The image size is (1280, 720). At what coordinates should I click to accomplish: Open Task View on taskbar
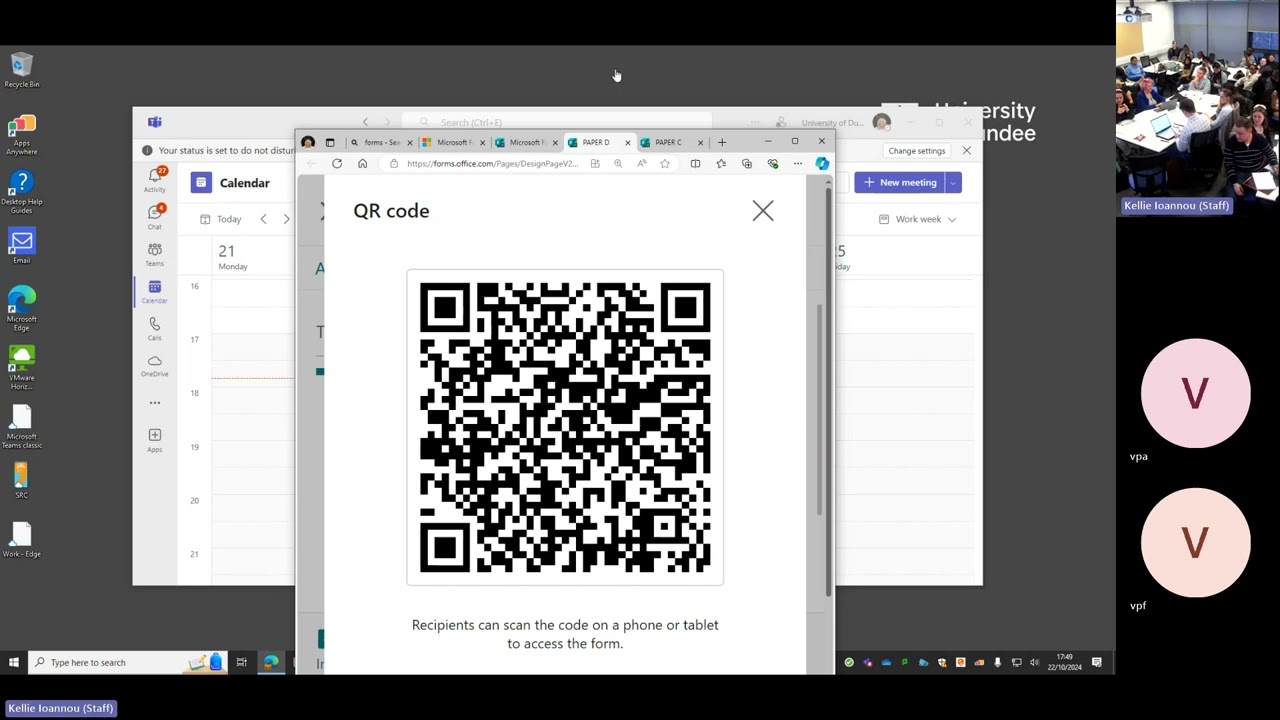(x=242, y=662)
